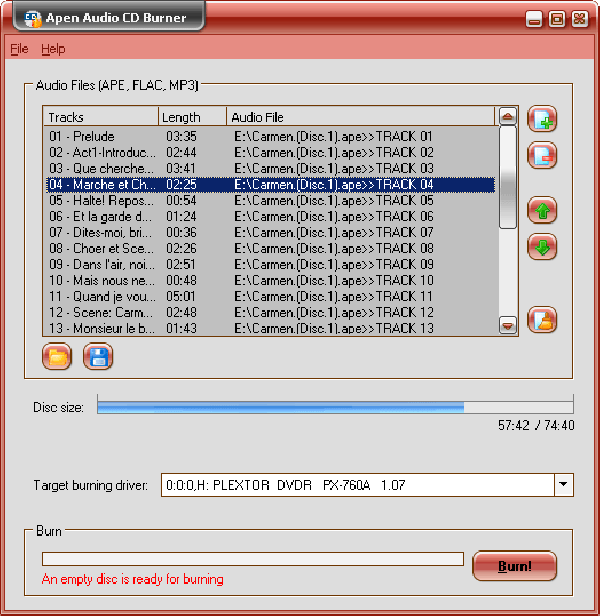Click file path ending TRACK 02
The width and height of the screenshot is (600, 616).
click(334, 152)
